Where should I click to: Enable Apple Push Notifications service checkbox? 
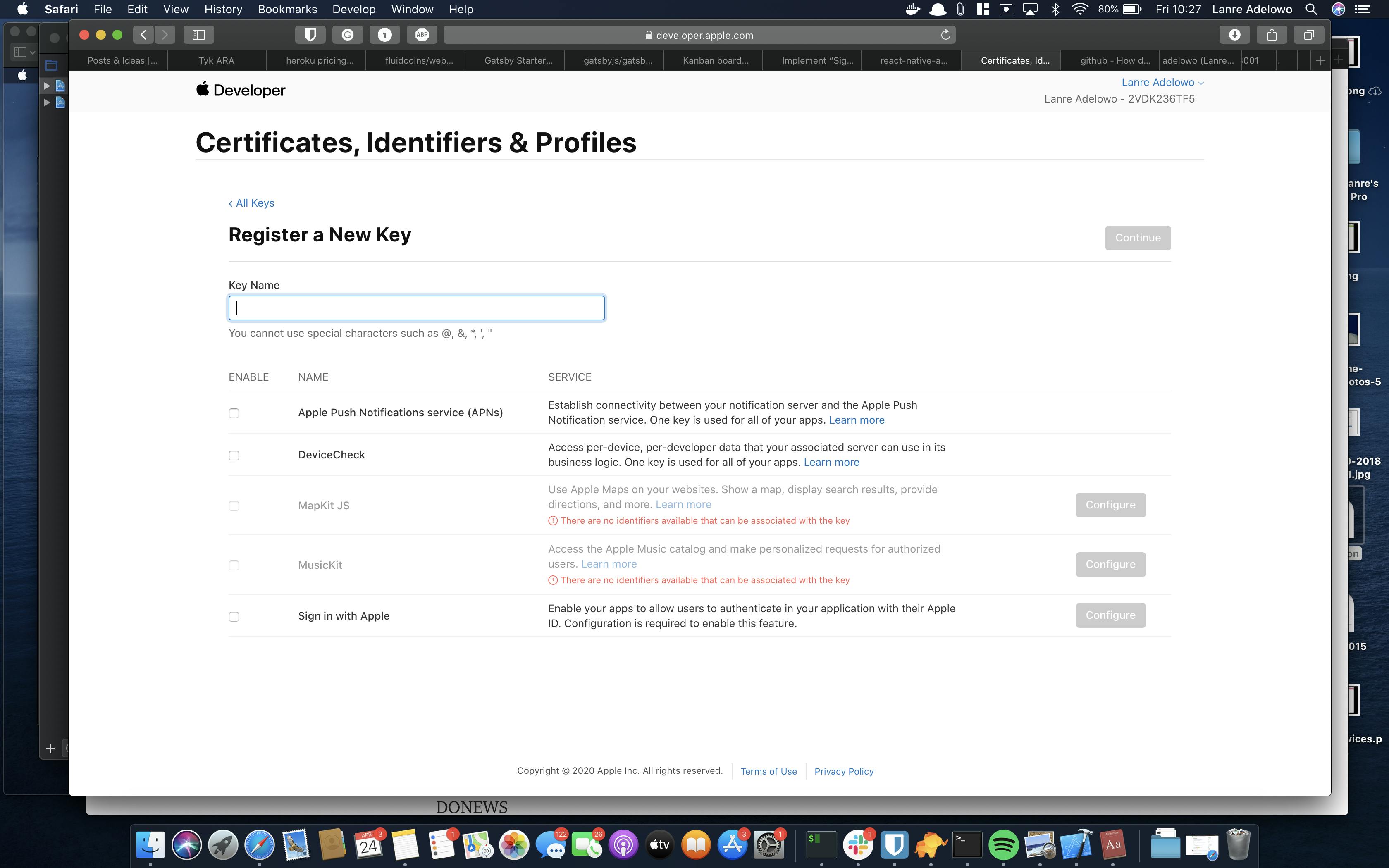tap(233, 412)
